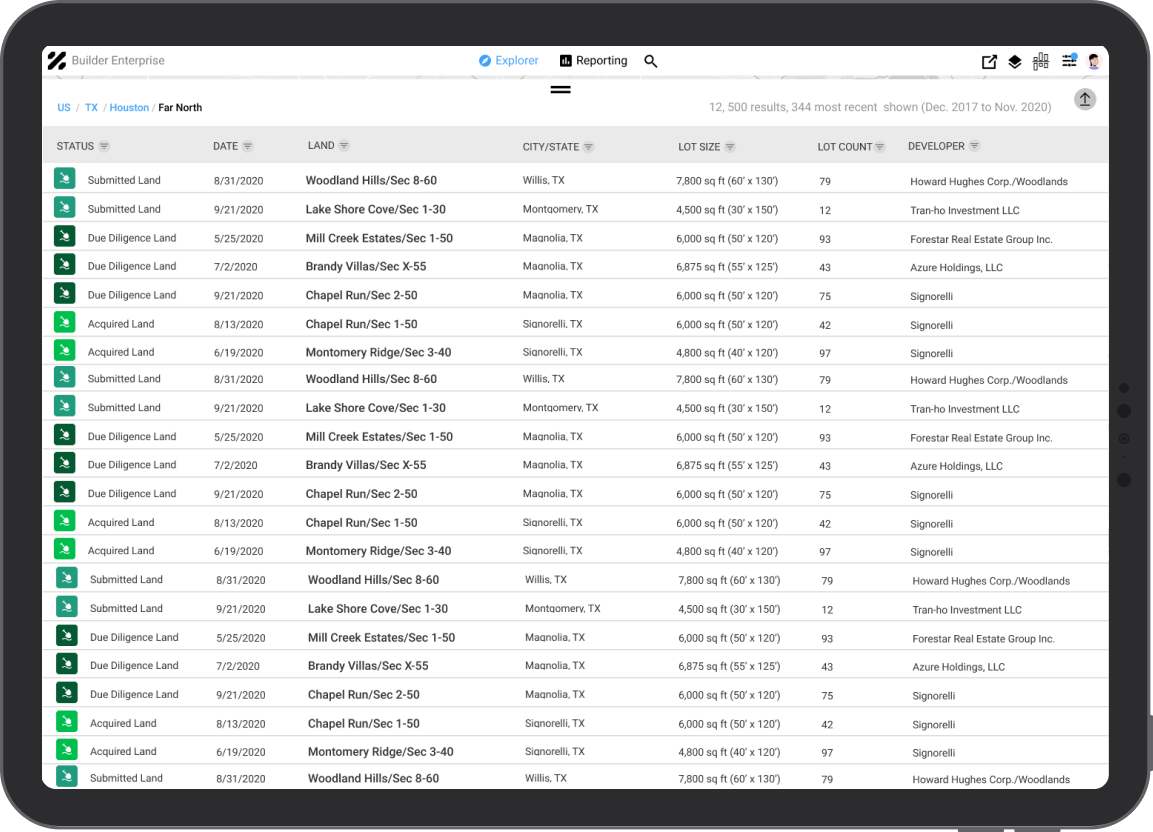Click the Far North breadcrumb
This screenshot has height=832, width=1153.
tap(180, 107)
